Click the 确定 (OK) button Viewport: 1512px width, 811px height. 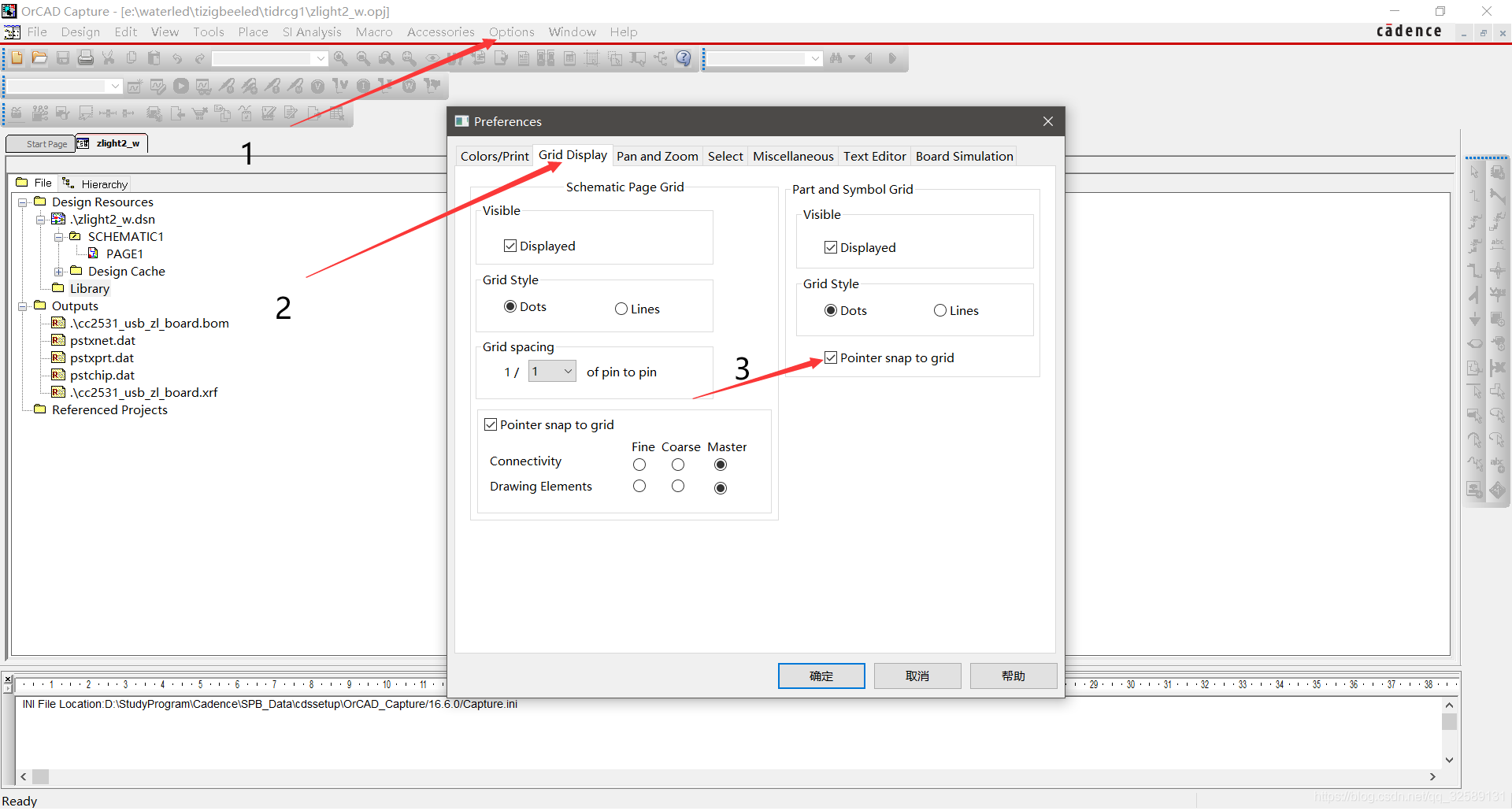pyautogui.click(x=821, y=676)
